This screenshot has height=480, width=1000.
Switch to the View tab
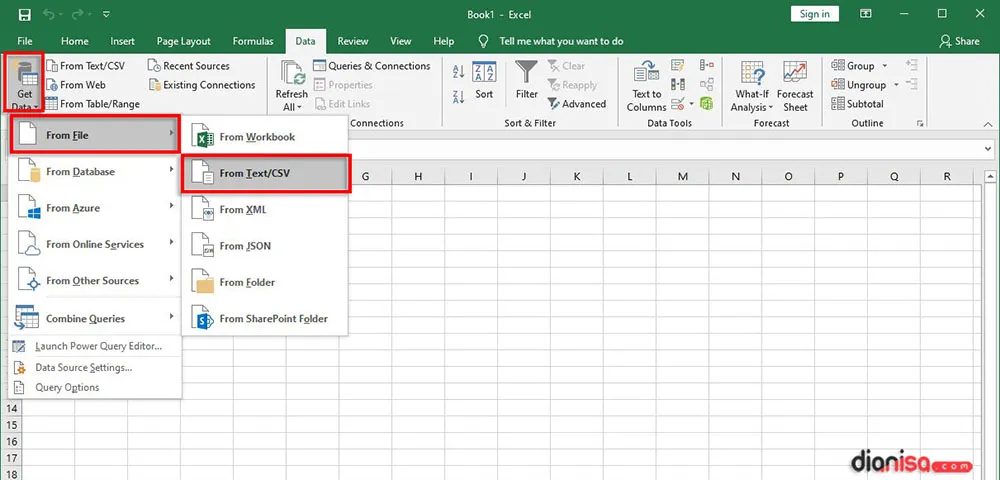401,41
